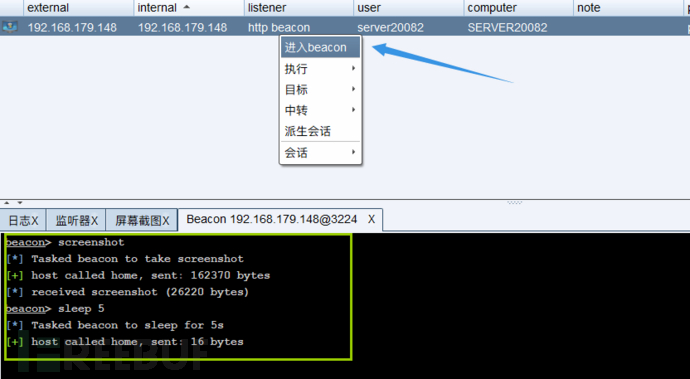Image resolution: width=690 pixels, height=379 pixels.
Task: Switch to the 日志 tab
Action: (23, 220)
